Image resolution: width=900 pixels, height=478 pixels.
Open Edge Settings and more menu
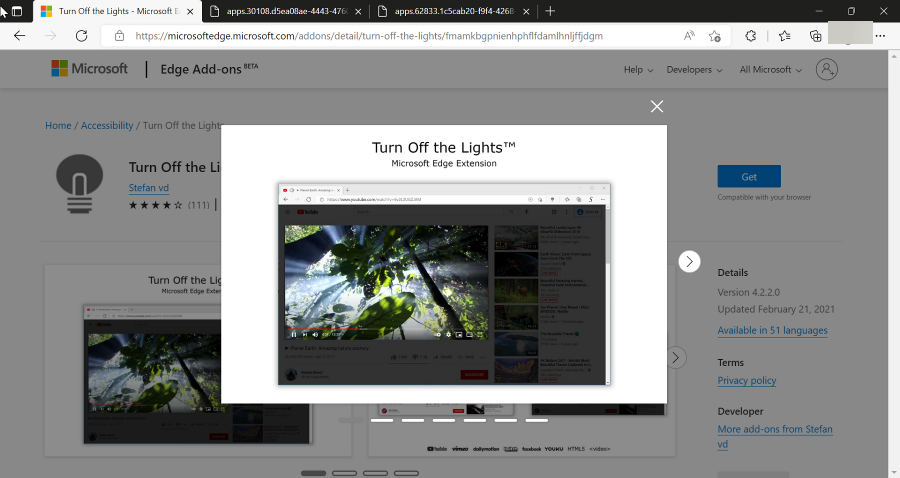coord(880,36)
